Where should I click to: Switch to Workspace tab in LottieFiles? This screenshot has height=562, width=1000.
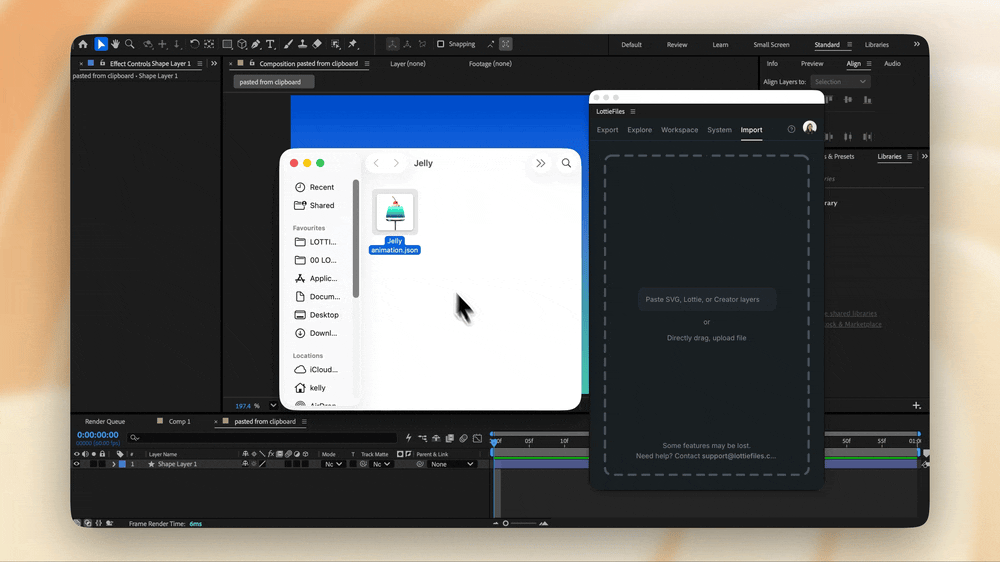[679, 129]
